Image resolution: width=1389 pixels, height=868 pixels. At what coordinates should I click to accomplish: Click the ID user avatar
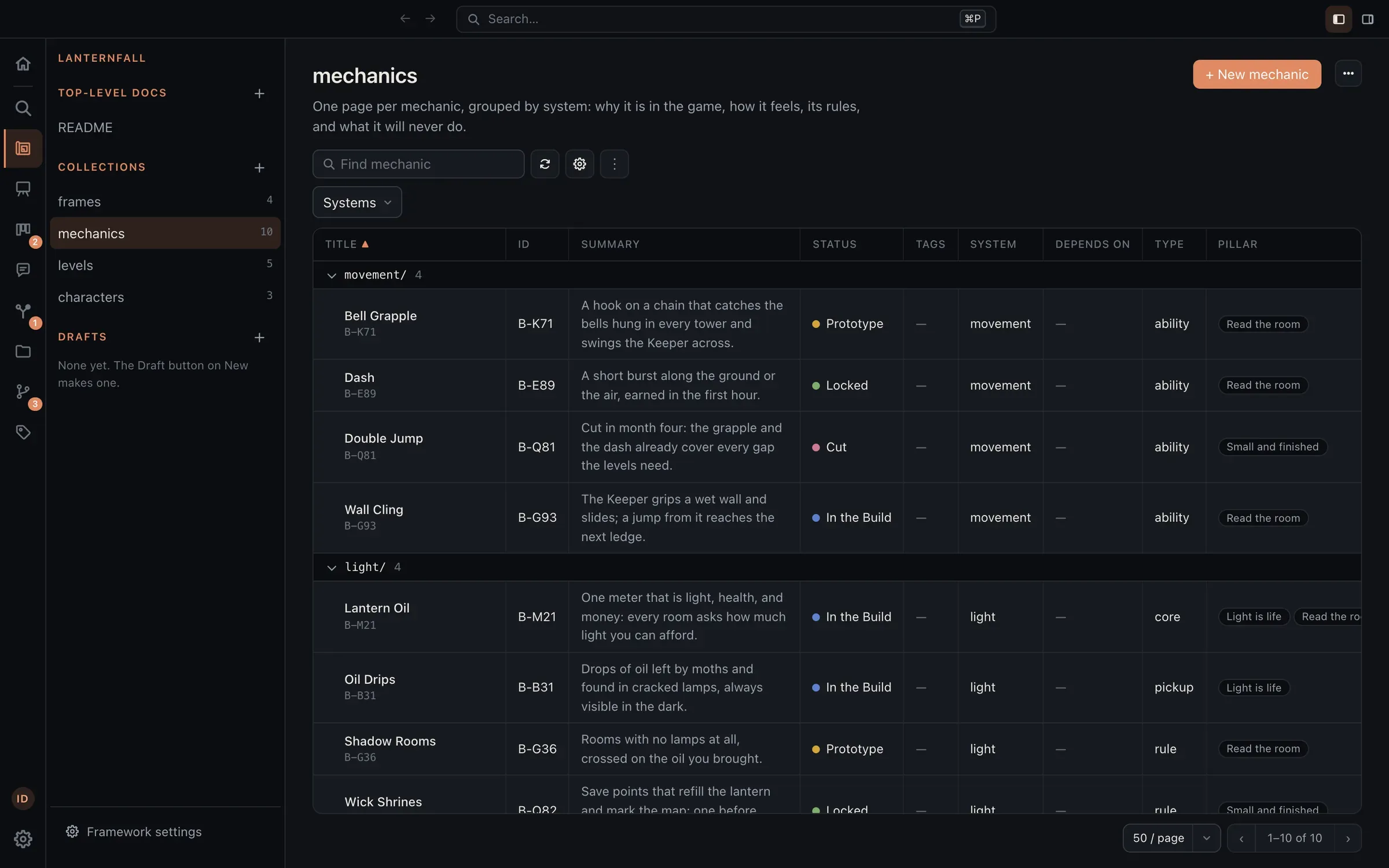[23, 799]
